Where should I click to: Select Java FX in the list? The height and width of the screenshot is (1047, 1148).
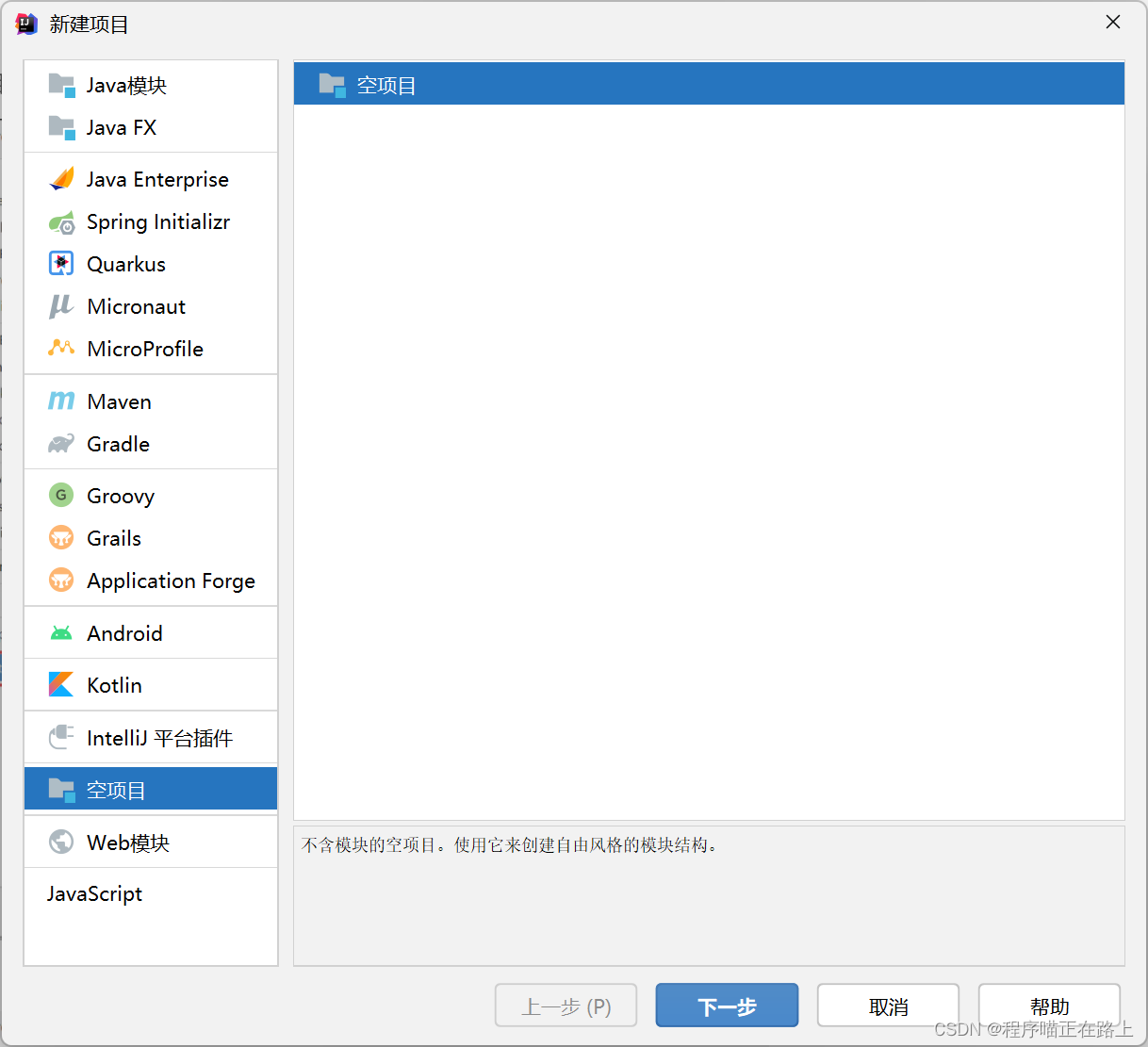(151, 127)
